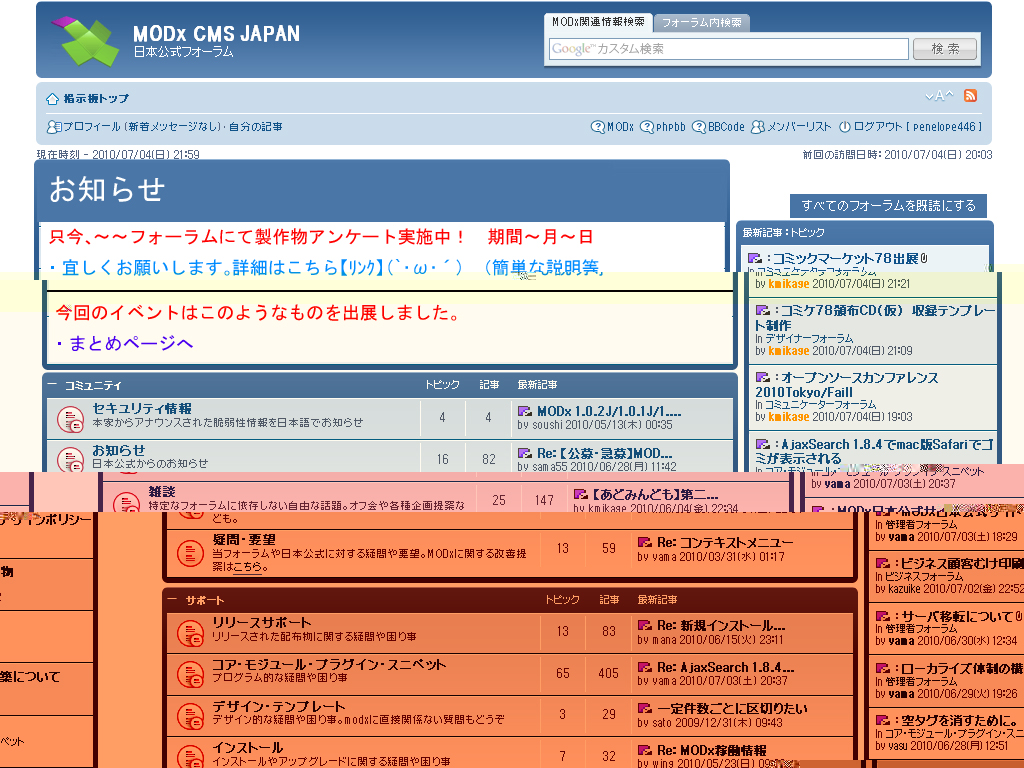The image size is (1024, 768).
Task: Click the デザイン・テンプレート forum status icon
Action: coord(190,716)
